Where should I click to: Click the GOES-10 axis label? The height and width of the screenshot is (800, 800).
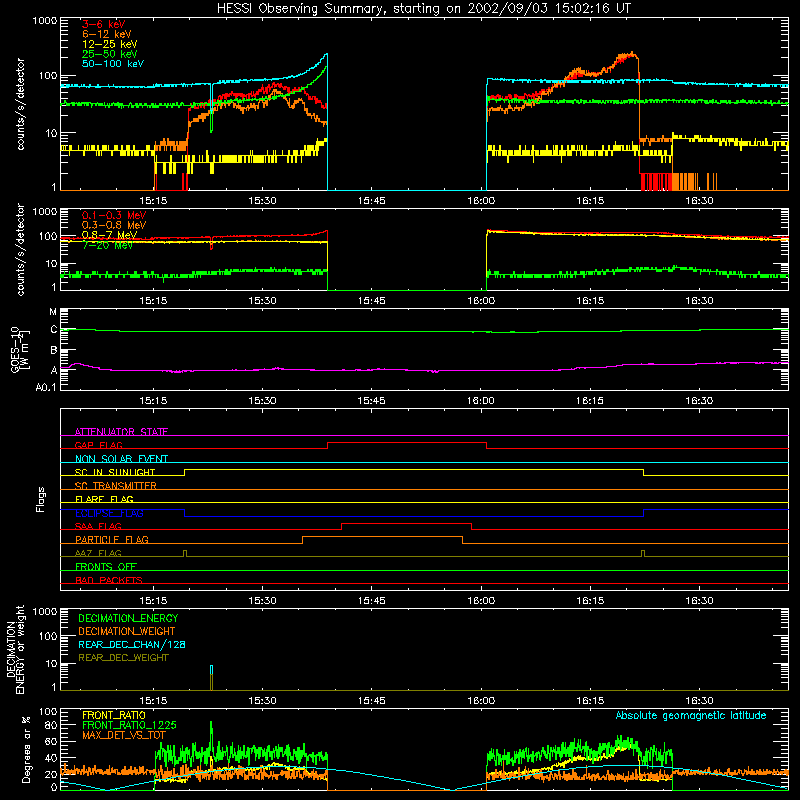pyautogui.click(x=18, y=349)
